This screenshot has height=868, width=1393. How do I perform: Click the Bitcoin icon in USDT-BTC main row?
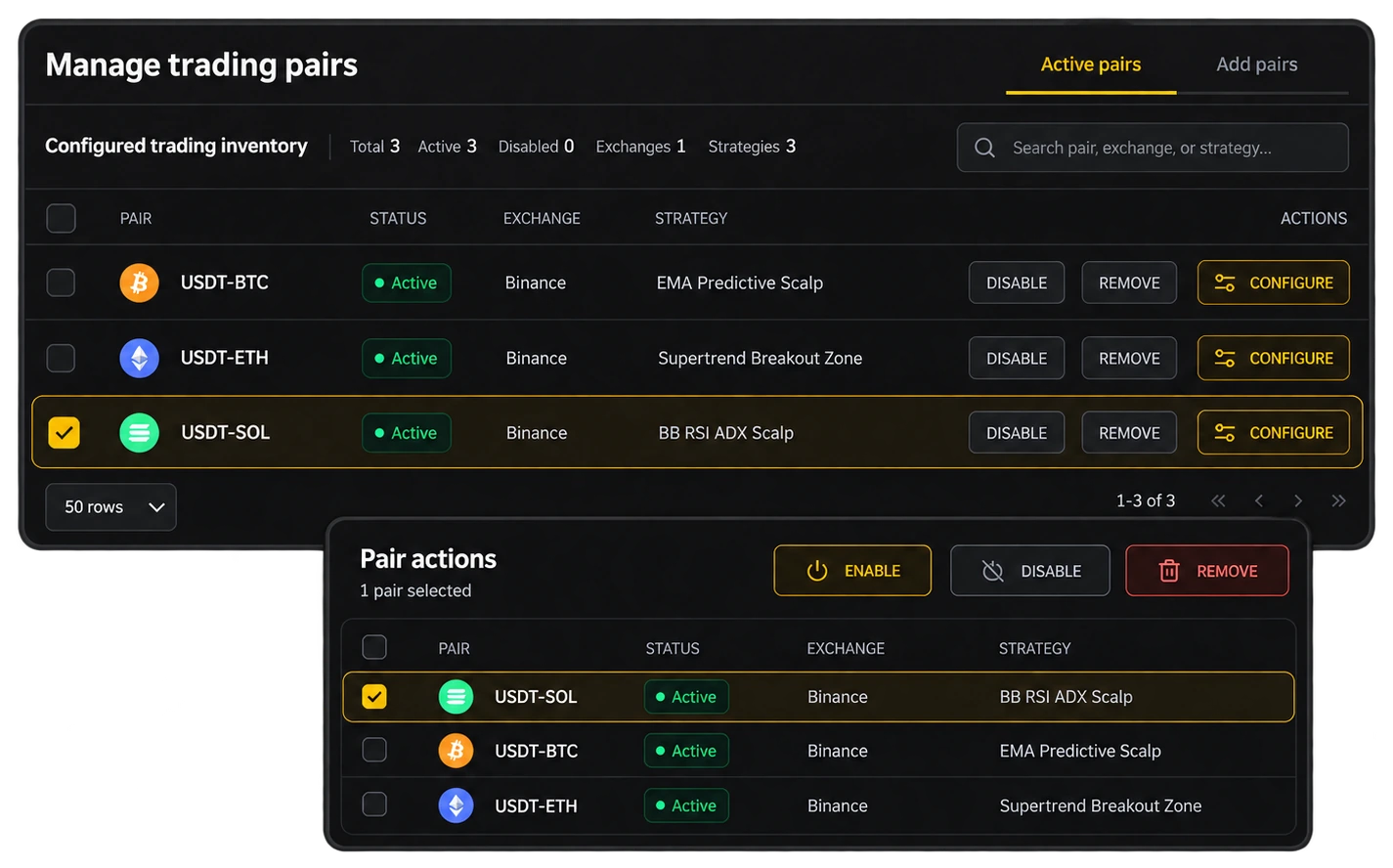(x=139, y=282)
